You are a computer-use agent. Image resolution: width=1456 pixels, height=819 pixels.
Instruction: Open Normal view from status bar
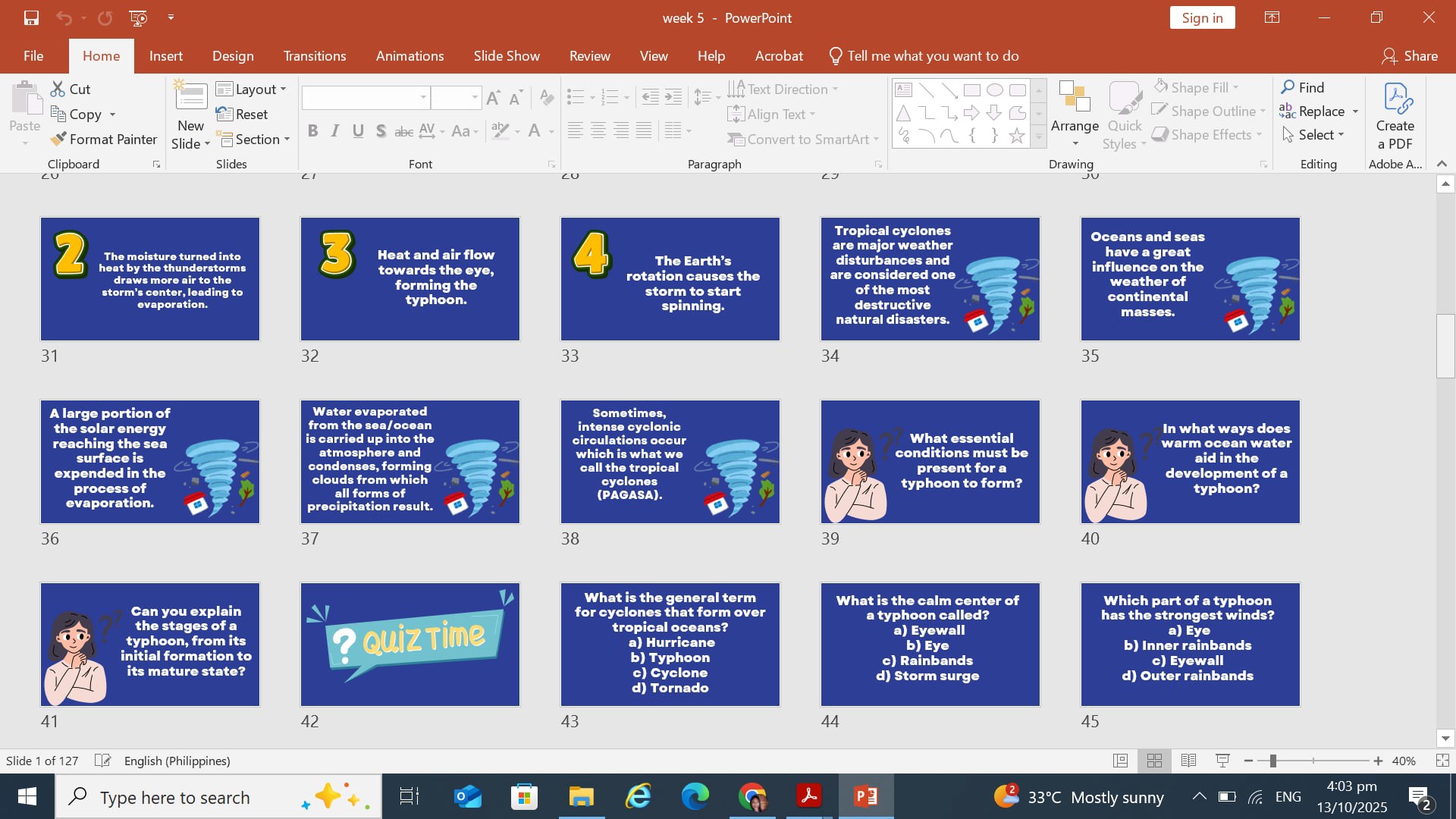coord(1120,761)
